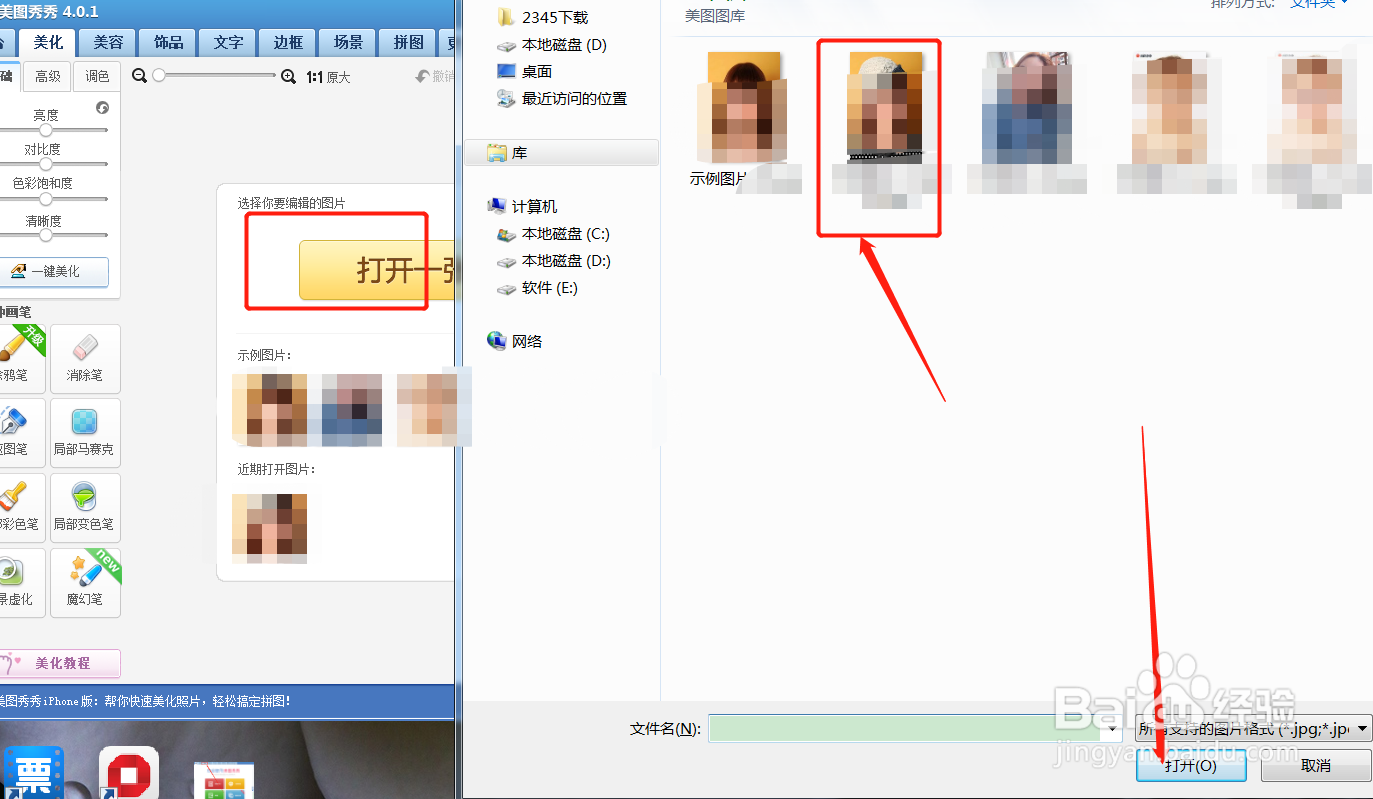The image size is (1373, 799).
Task: Select the 库 libraries node
Action: coord(561,153)
